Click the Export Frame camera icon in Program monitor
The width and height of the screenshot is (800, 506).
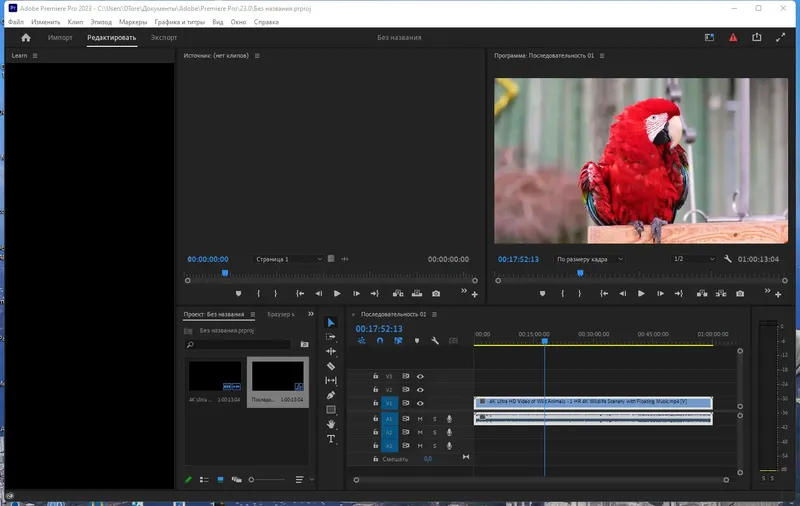click(x=739, y=294)
